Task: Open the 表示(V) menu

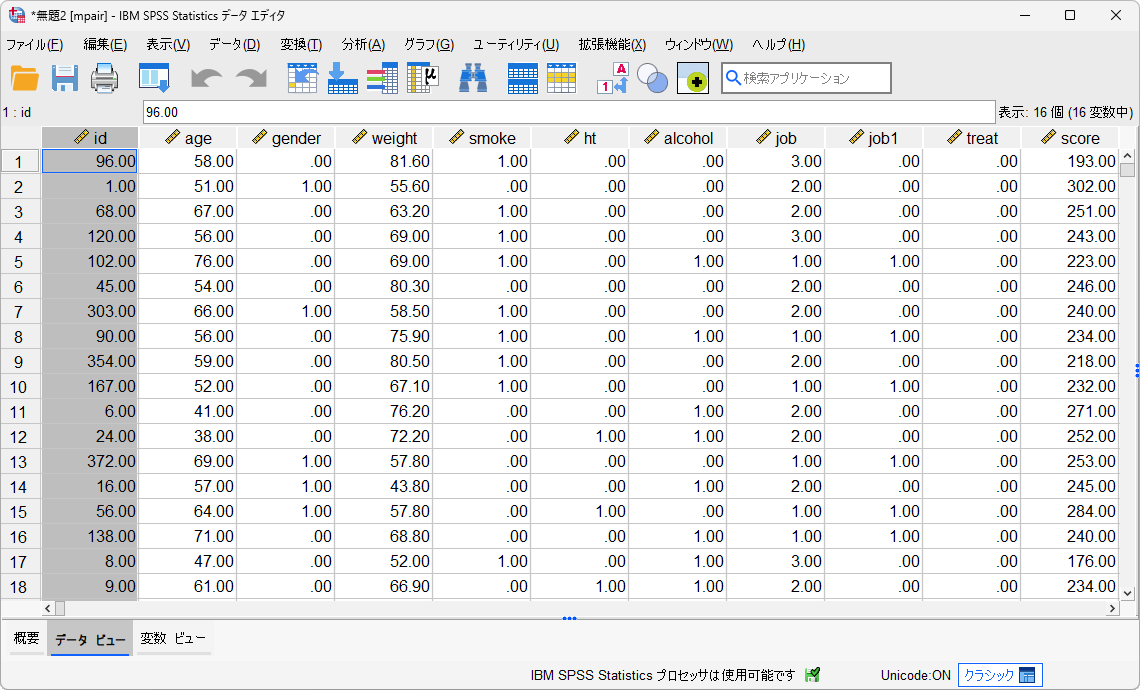Action: tap(168, 44)
